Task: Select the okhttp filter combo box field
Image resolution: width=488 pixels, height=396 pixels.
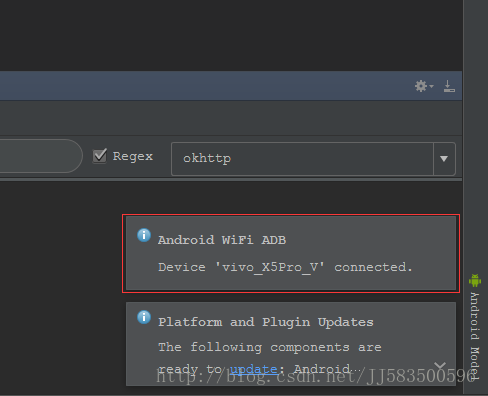Action: click(x=313, y=159)
